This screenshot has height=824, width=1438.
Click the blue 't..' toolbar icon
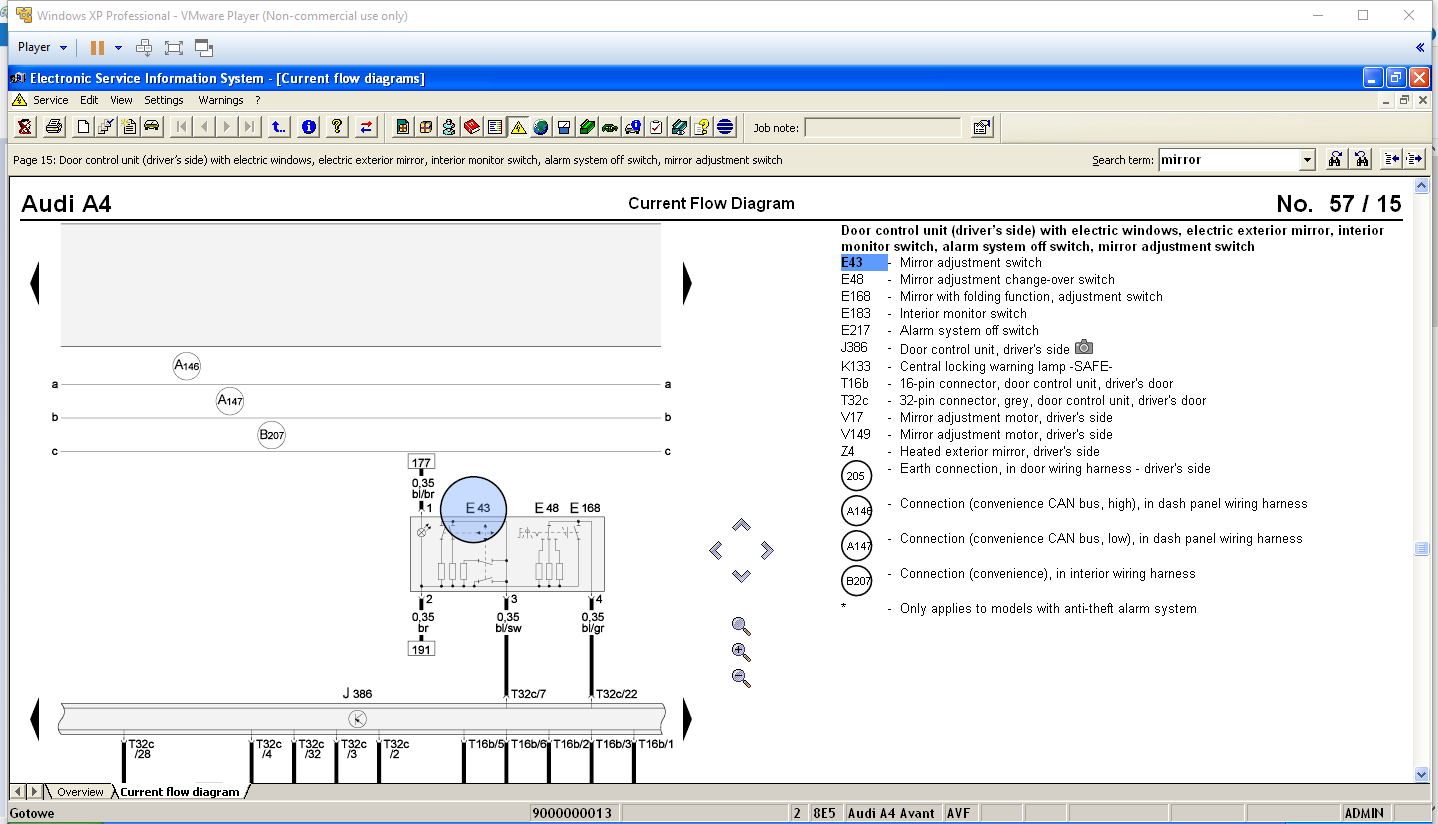point(279,127)
